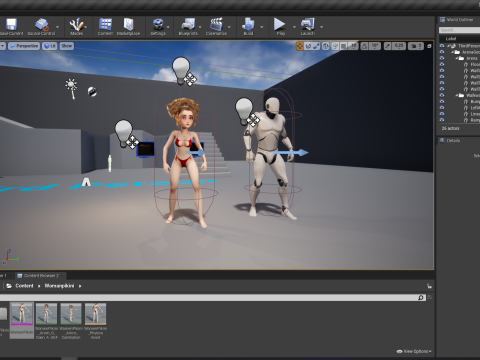Collapse the Walkway folder in outliner

click(457, 95)
